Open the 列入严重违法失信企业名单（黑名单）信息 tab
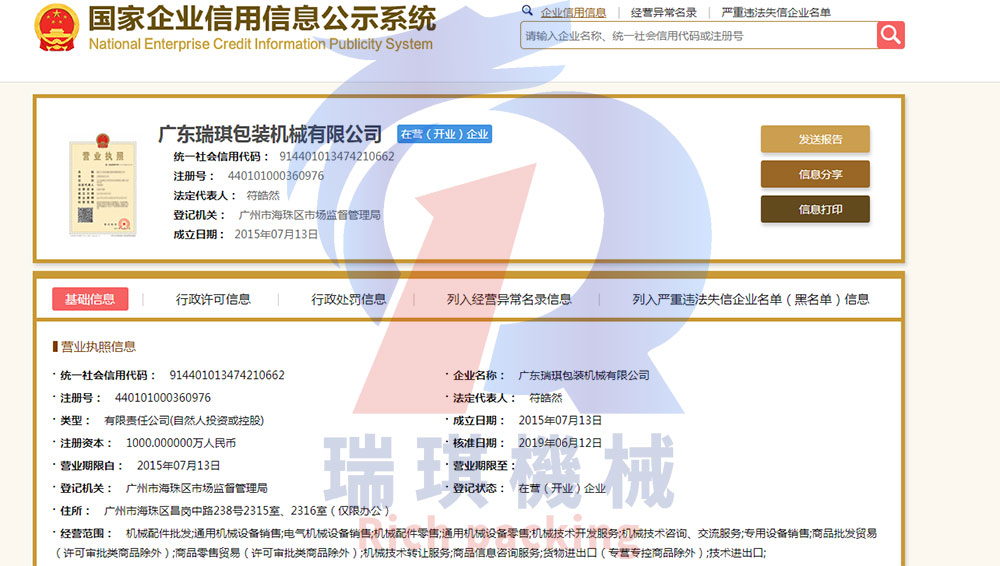 coord(750,299)
